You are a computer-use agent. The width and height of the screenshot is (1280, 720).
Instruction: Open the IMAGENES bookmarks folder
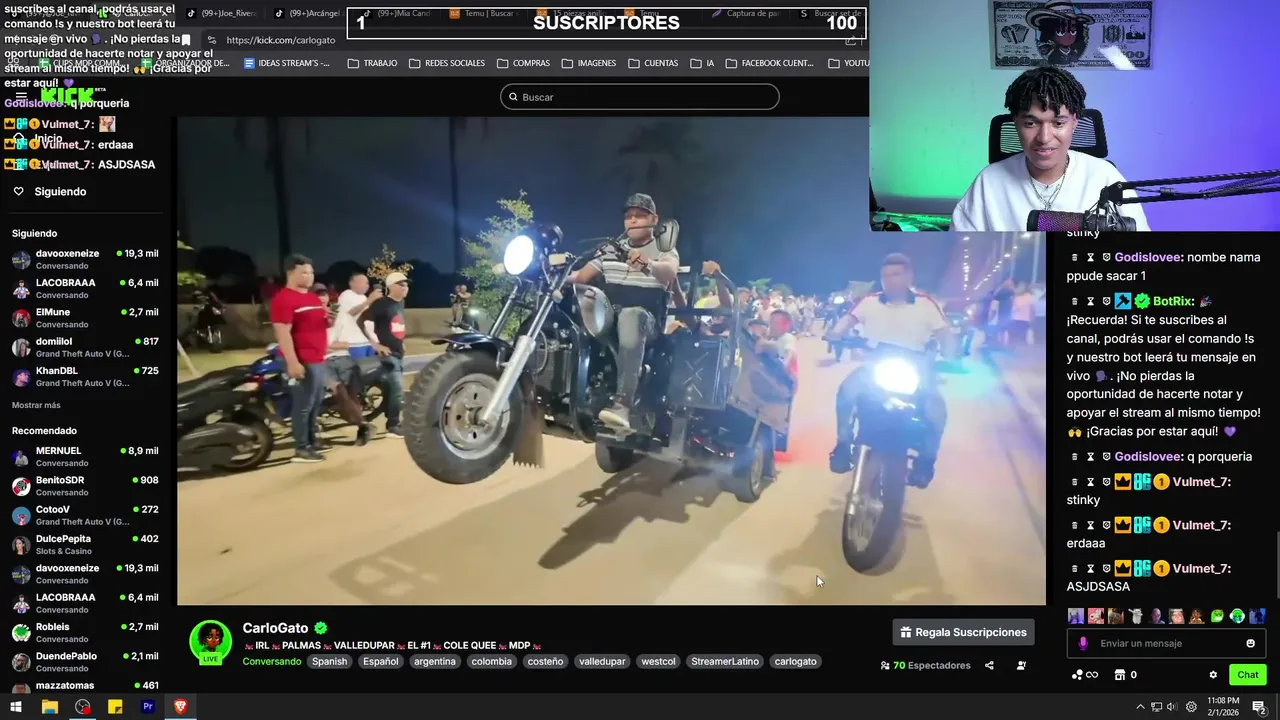[x=588, y=63]
